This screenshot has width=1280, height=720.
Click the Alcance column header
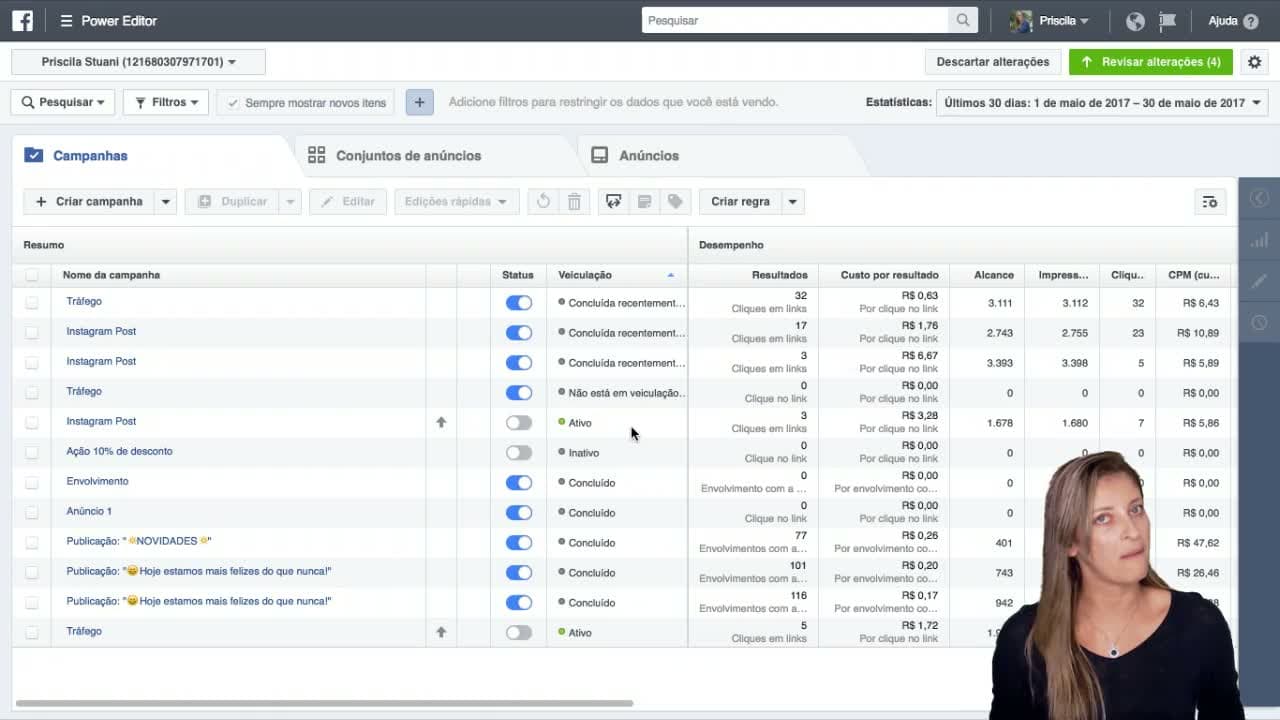click(x=994, y=275)
